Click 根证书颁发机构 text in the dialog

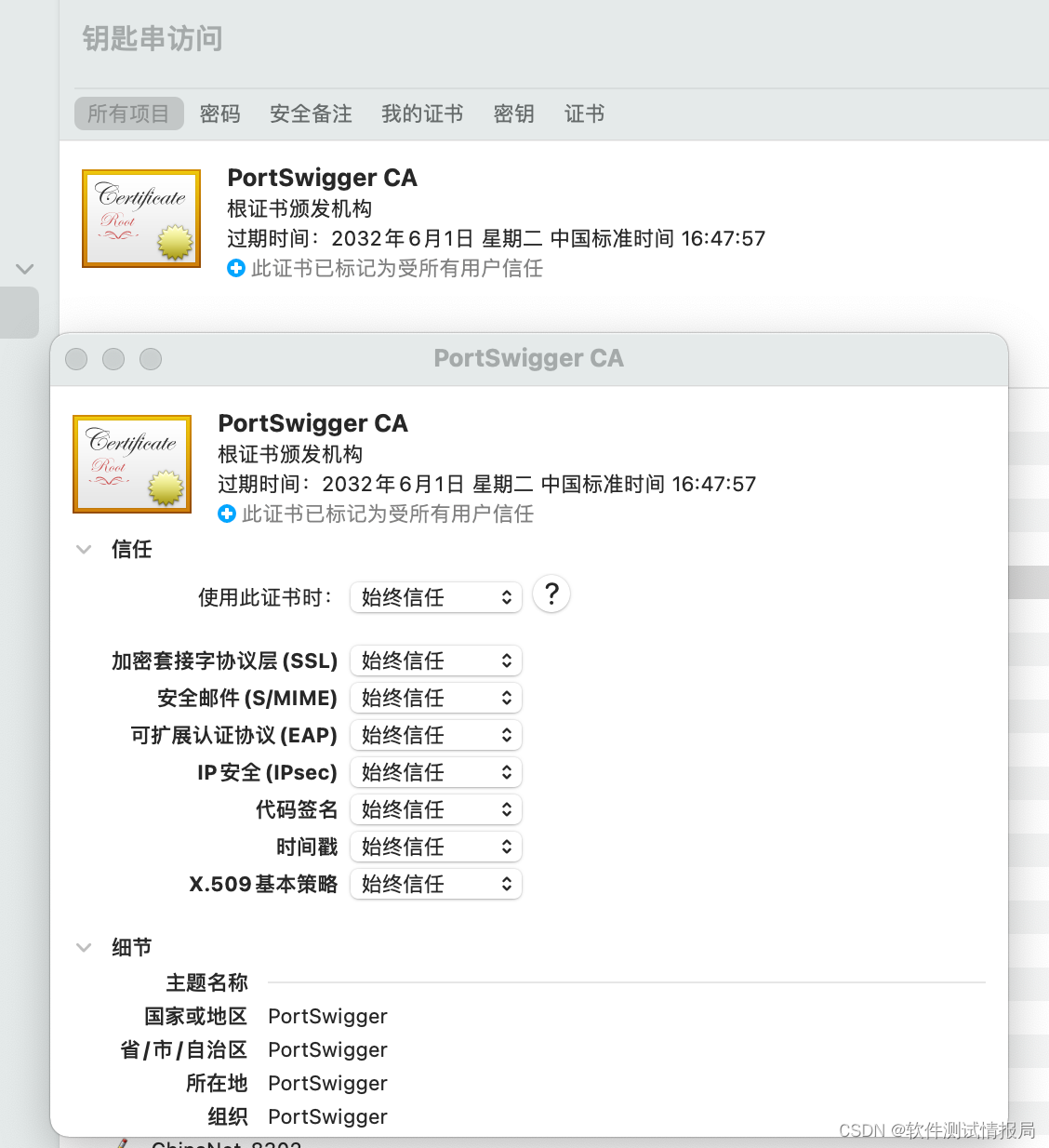pyautogui.click(x=290, y=454)
